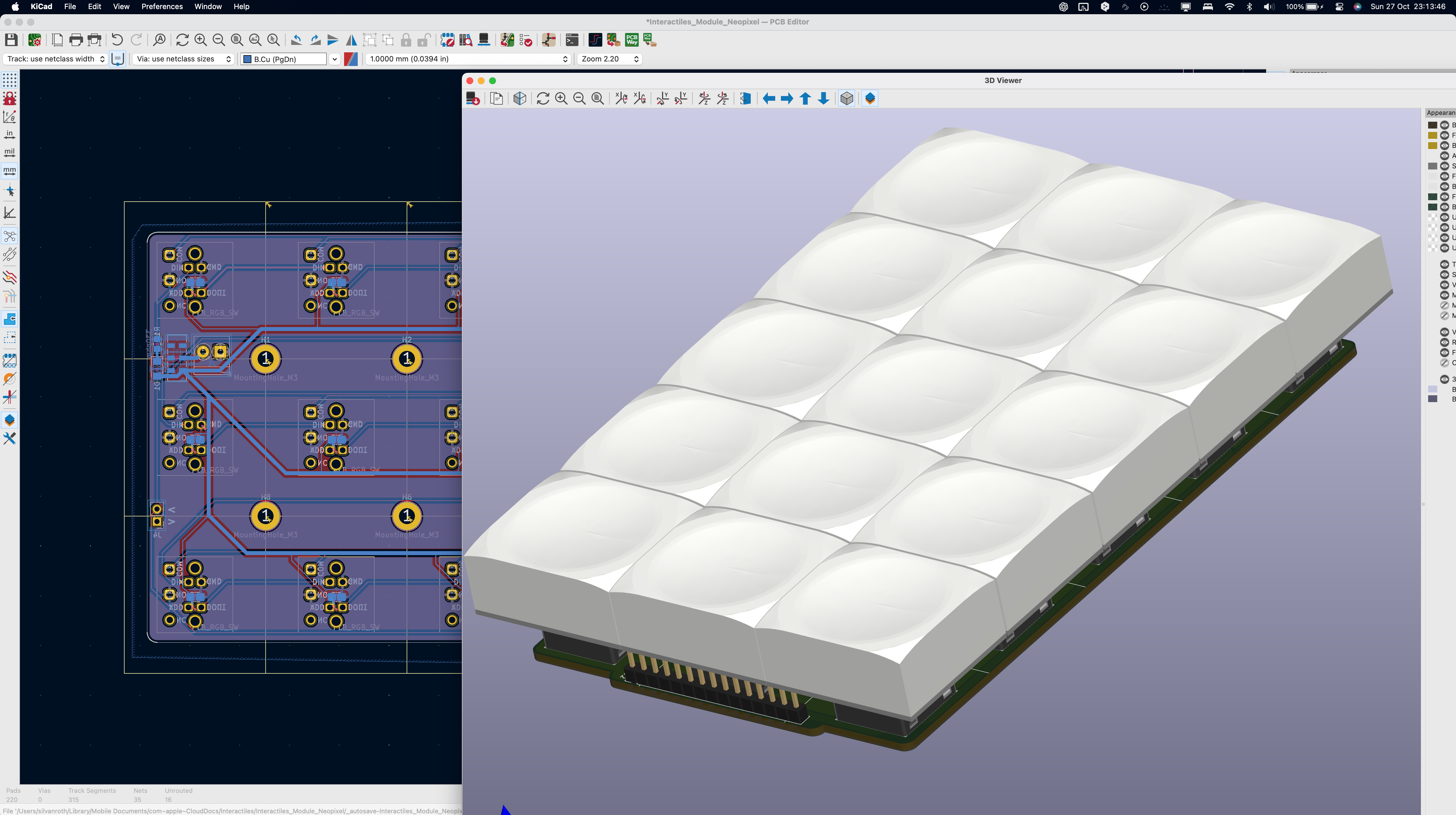Refresh the PCB editor view

[182, 40]
